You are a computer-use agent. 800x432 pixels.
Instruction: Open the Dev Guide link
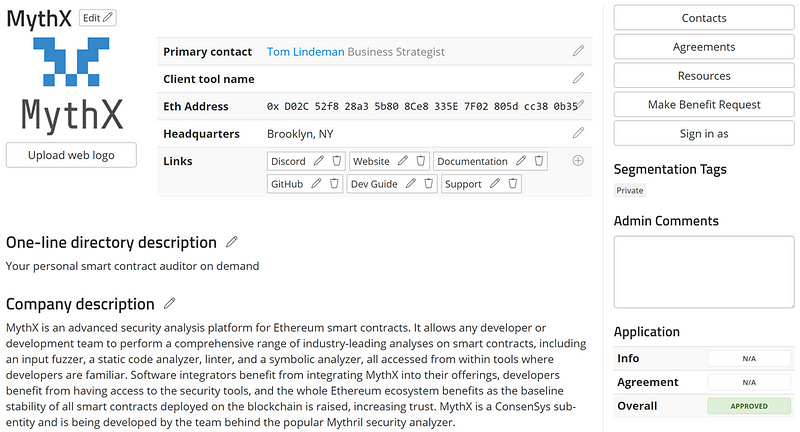tap(374, 184)
